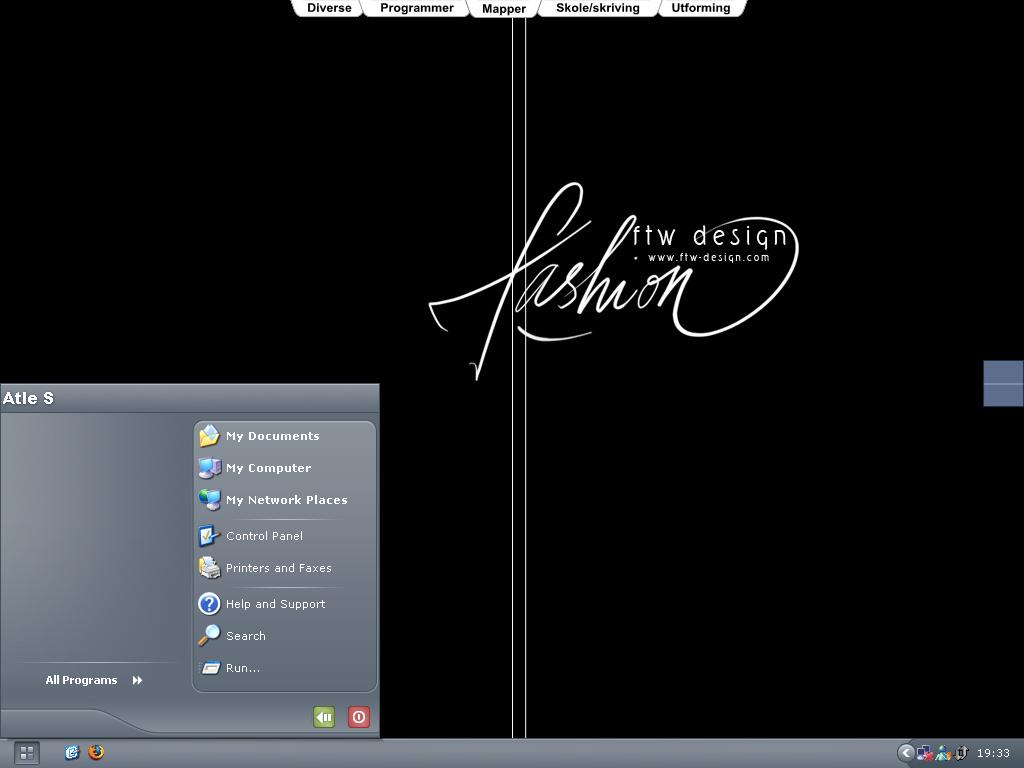This screenshot has height=768, width=1024.
Task: Click the gray-blue panel at right screen edge
Action: [x=1003, y=383]
